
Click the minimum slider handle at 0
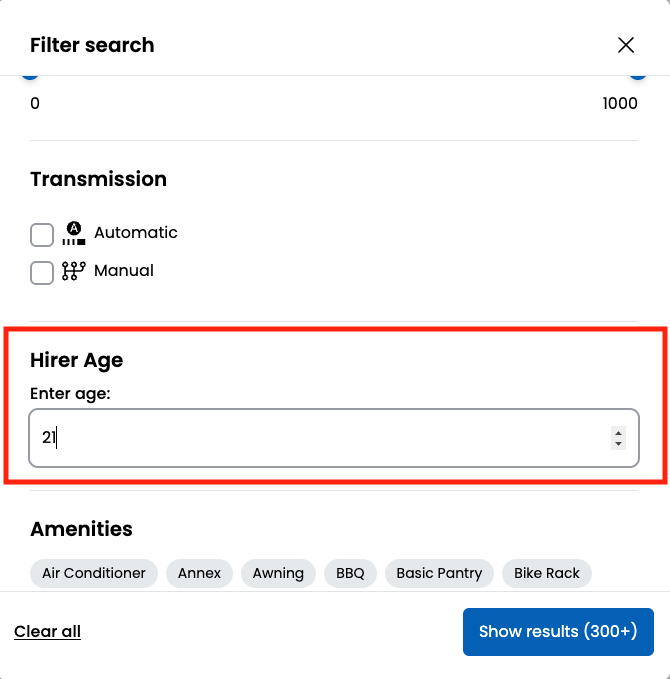(x=31, y=76)
